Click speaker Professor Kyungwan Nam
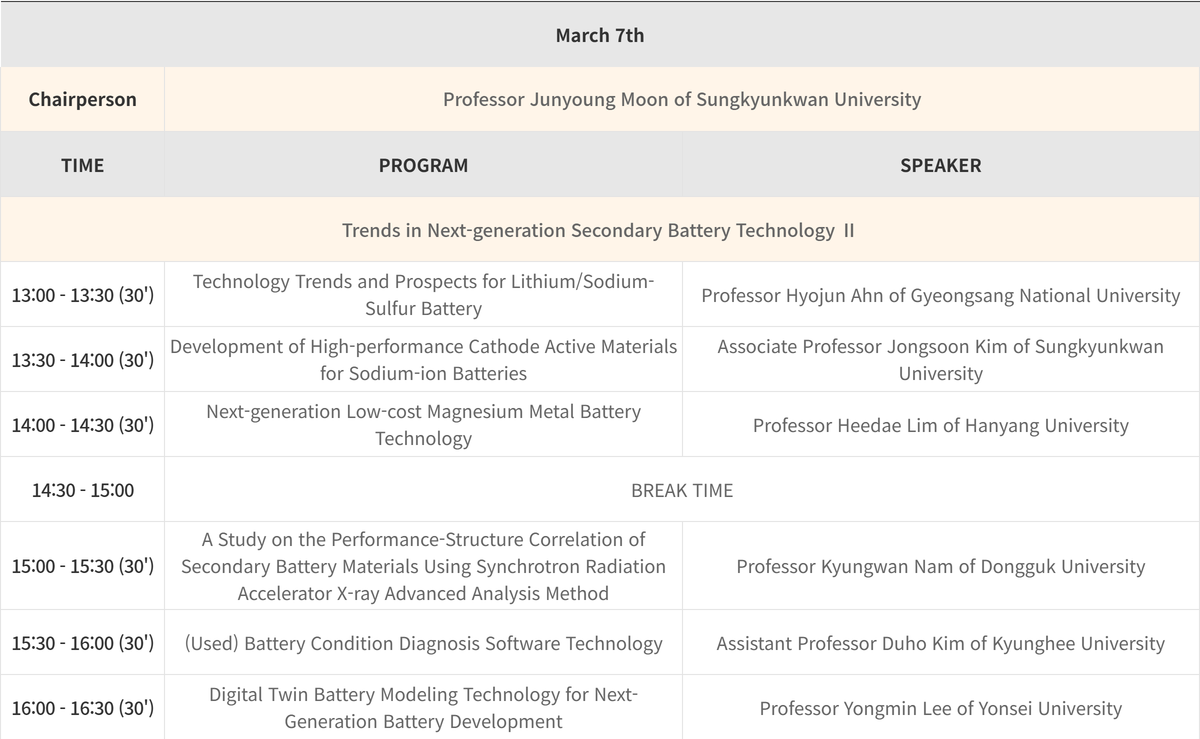1200x739 pixels. click(940, 566)
